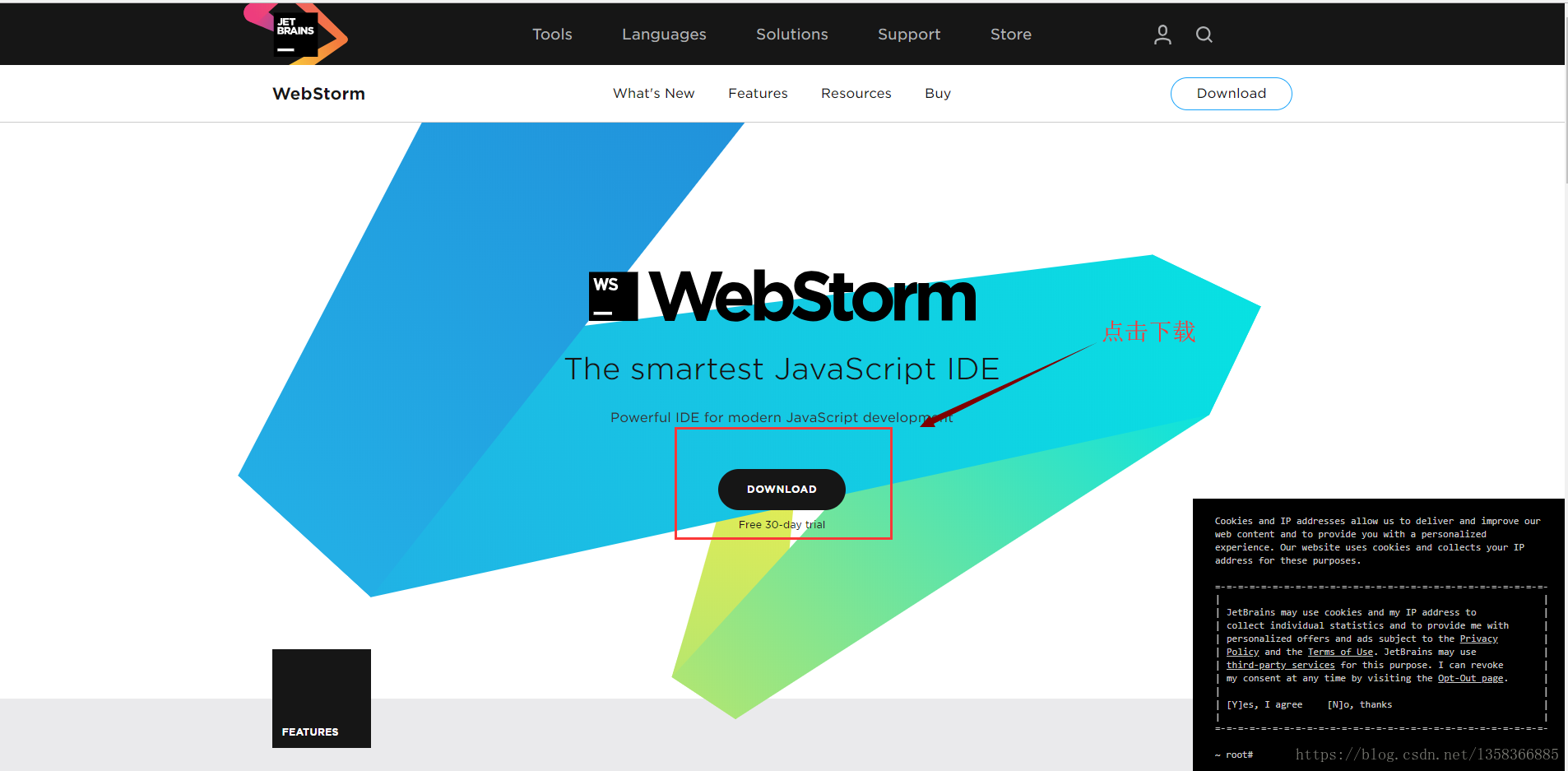Click the WebStorm product title link
This screenshot has height=771, width=1568.
(x=318, y=93)
